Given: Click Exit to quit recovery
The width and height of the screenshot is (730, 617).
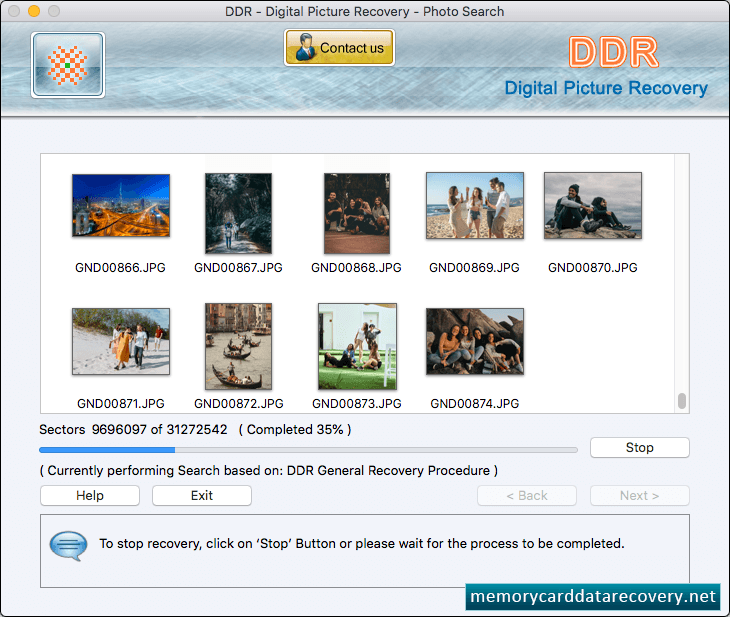Looking at the screenshot, I should point(202,495).
